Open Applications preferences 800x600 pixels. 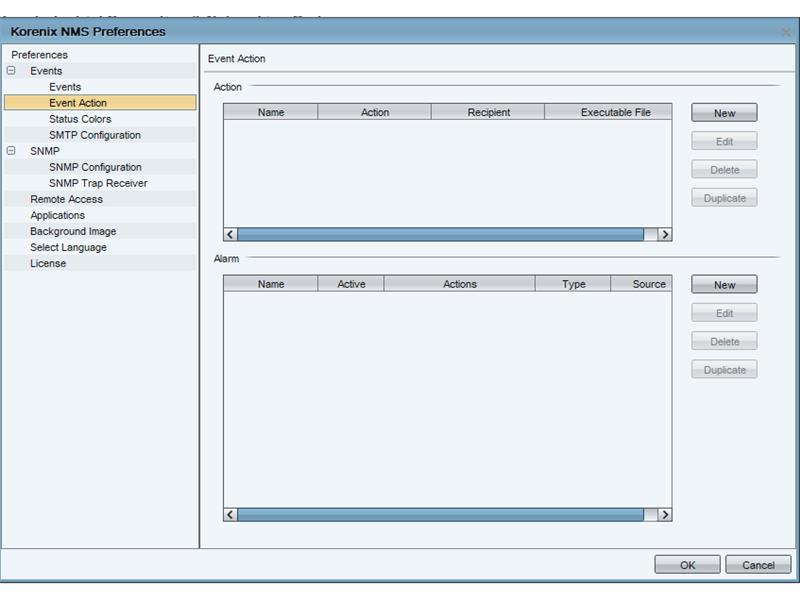(x=58, y=215)
